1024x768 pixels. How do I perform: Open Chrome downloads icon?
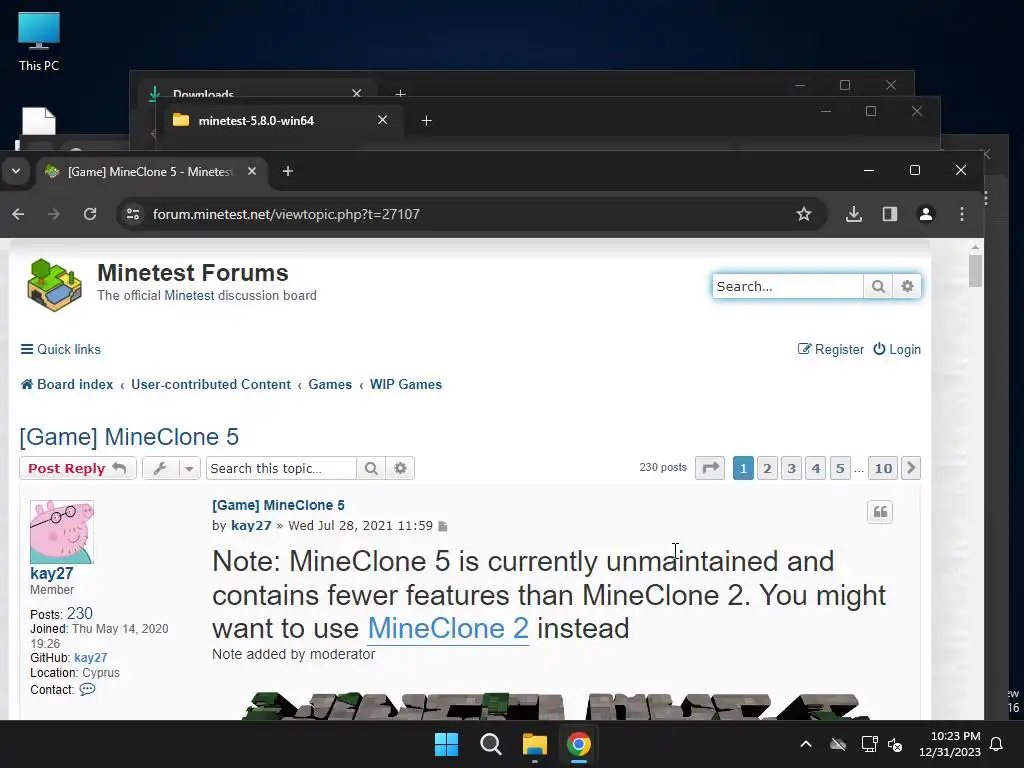pos(854,214)
